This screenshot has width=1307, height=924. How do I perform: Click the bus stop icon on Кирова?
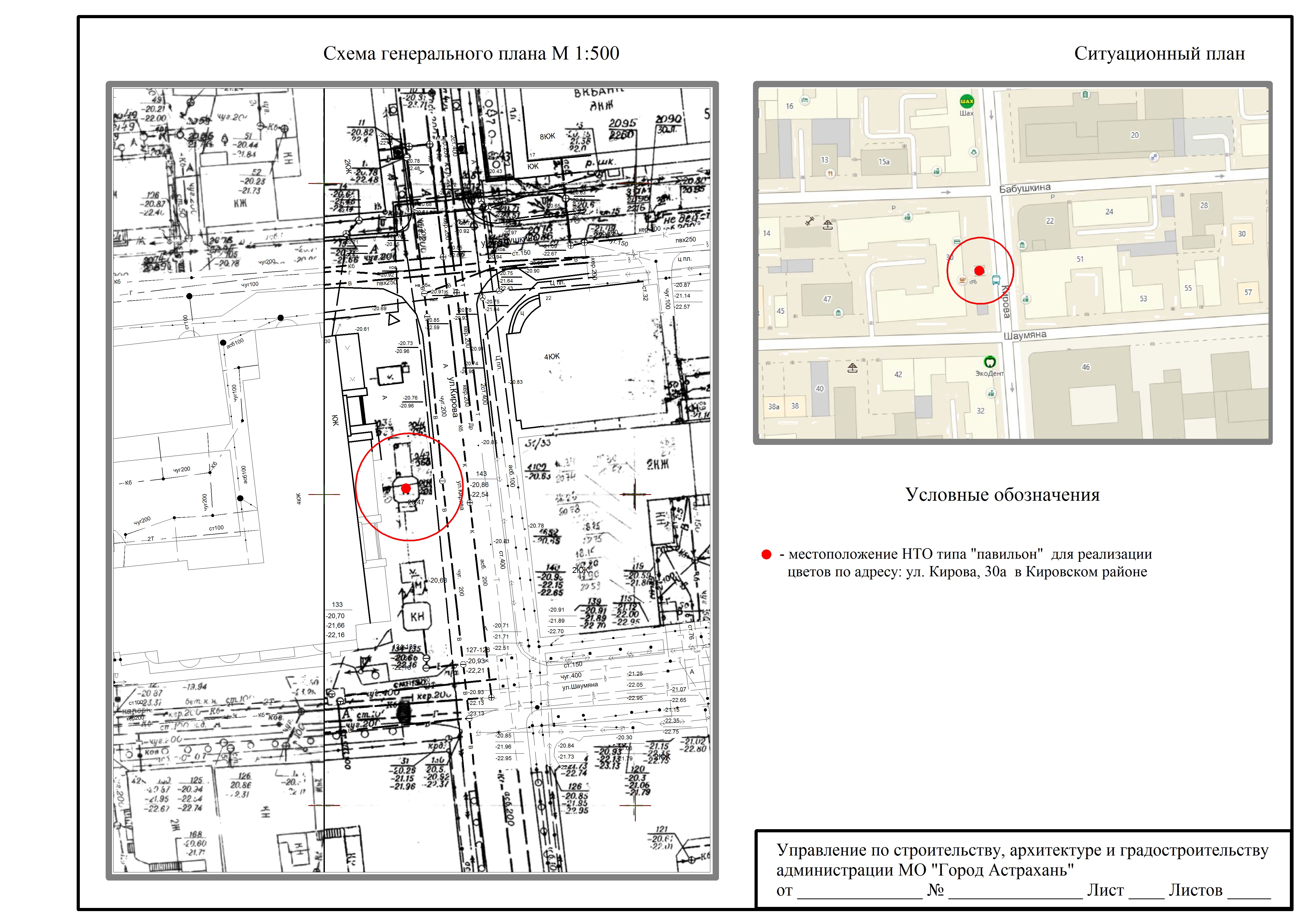[996, 280]
